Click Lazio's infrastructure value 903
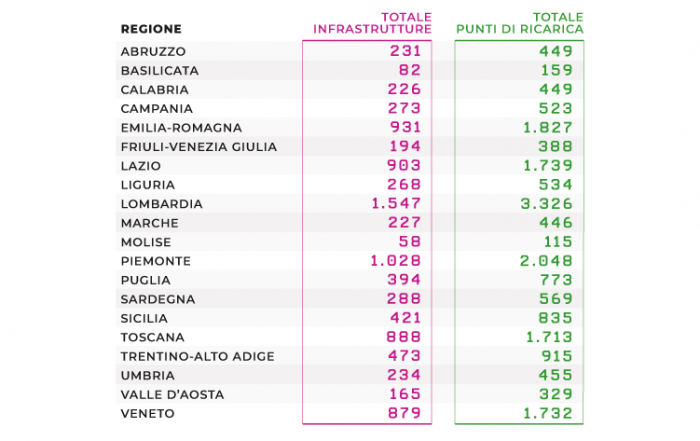Image resolution: width=700 pixels, height=441 pixels. [404, 165]
